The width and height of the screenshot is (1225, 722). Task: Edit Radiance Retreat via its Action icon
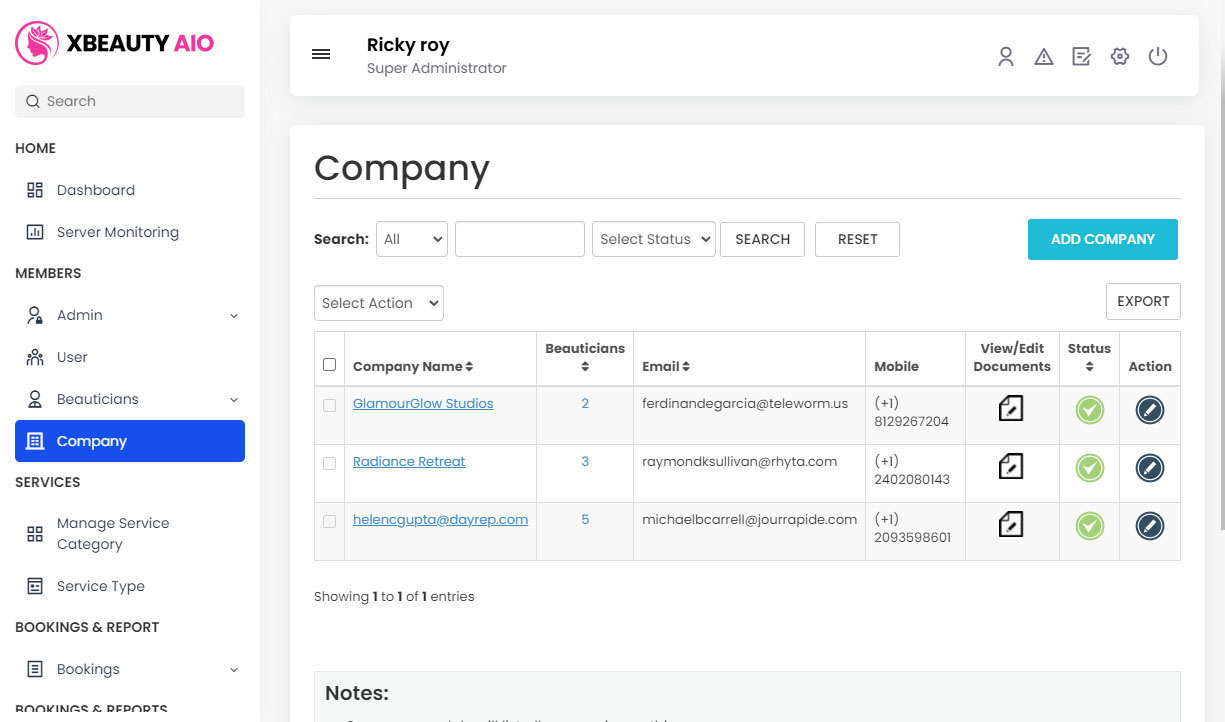(x=1149, y=467)
